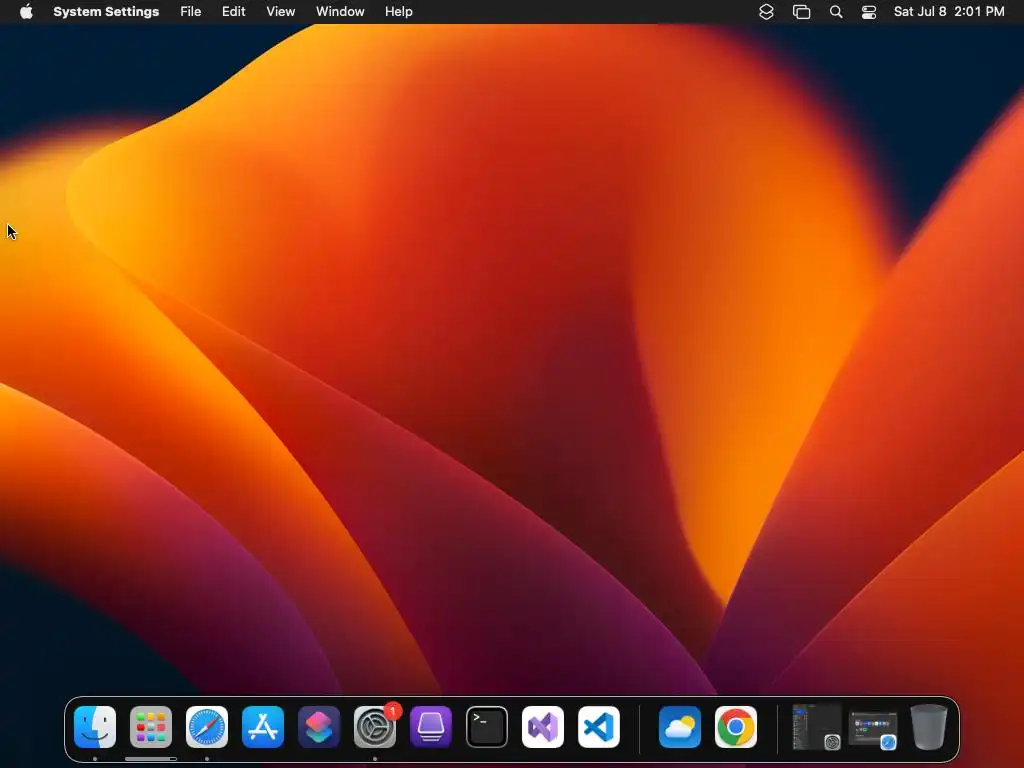Restore minimized Safari window thumbnail in Dock
This screenshot has width=1024, height=768.
pyautogui.click(x=873, y=729)
